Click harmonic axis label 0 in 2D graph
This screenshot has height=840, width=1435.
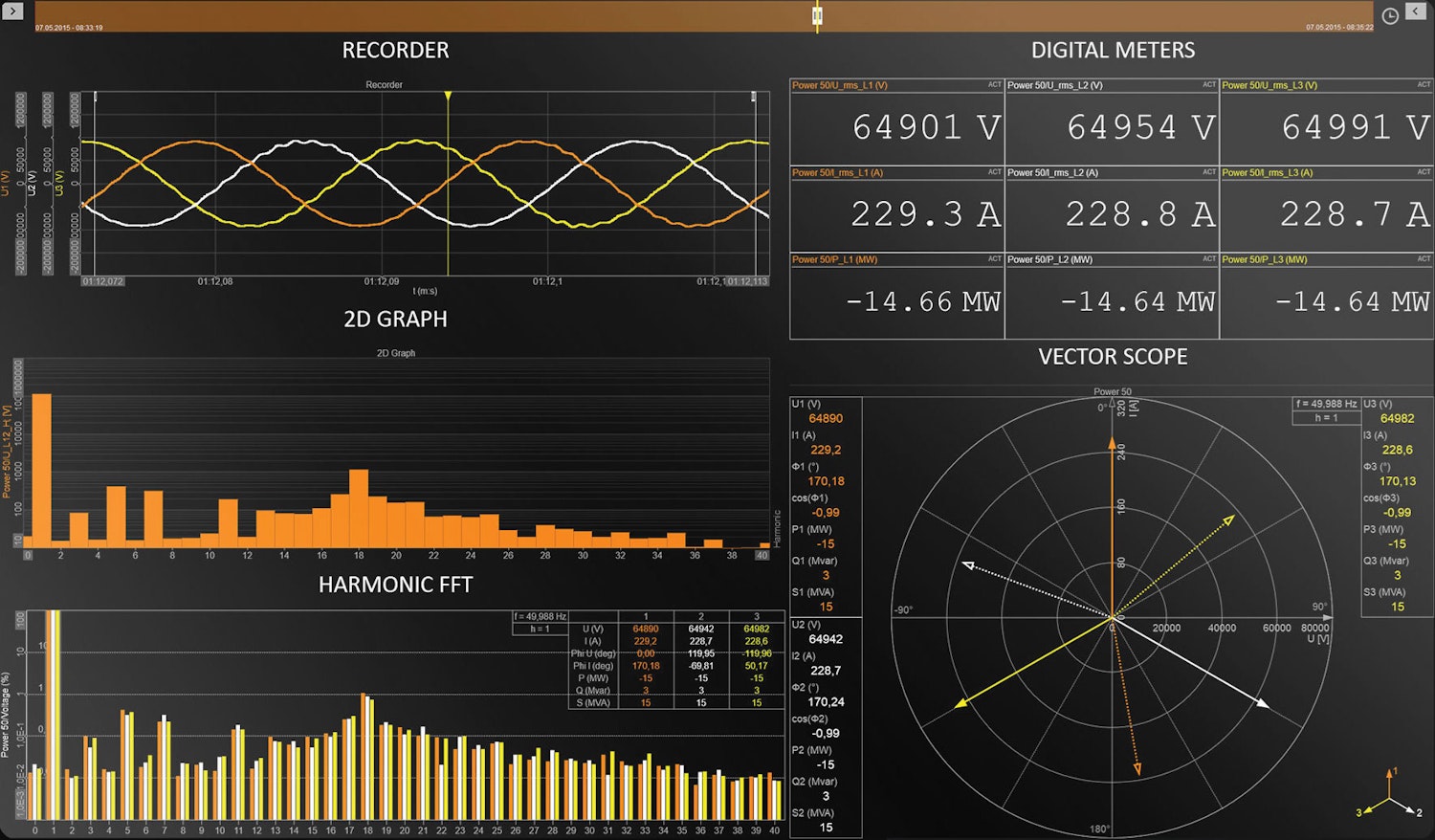[28, 555]
